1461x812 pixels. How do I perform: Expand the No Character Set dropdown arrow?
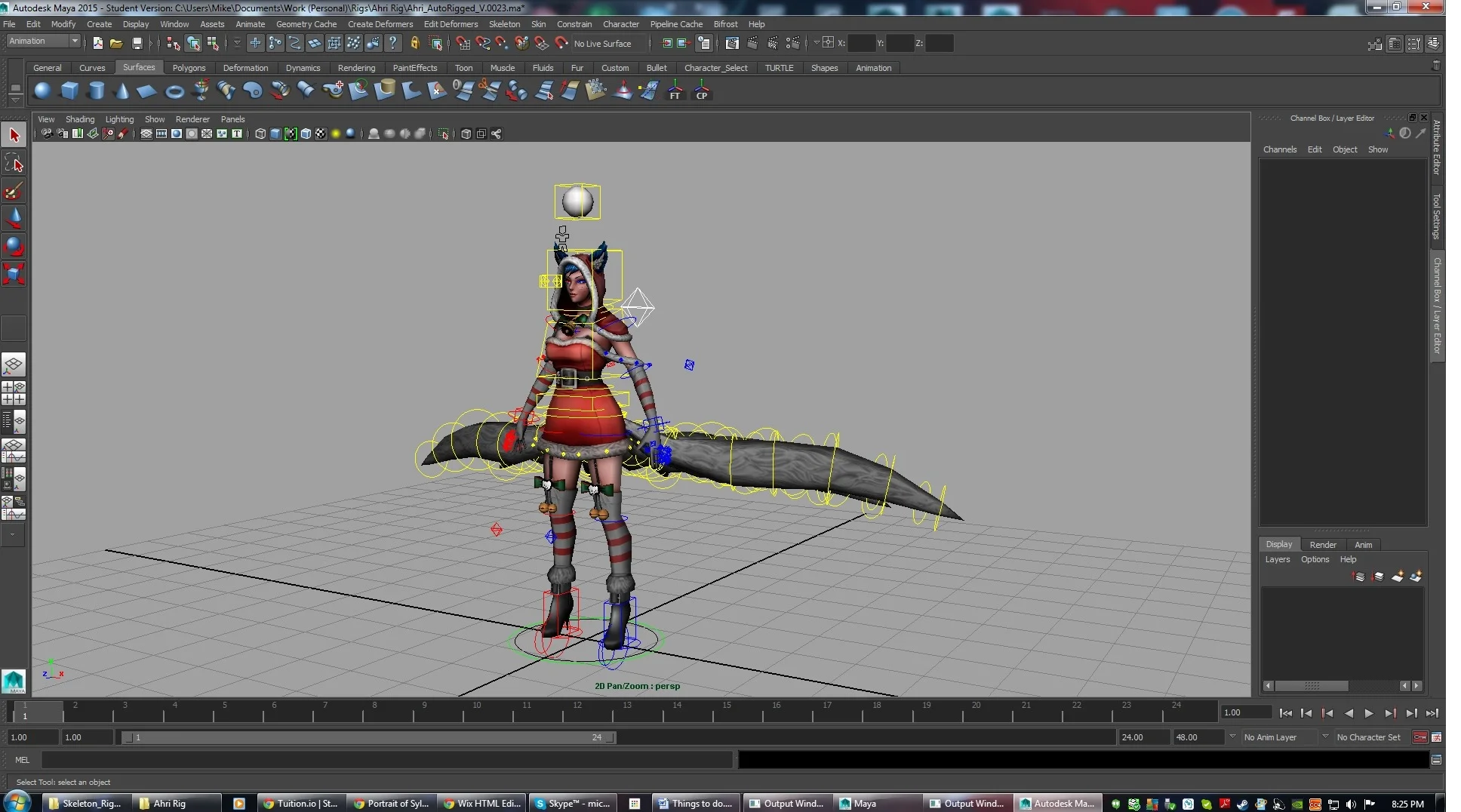pyautogui.click(x=1325, y=737)
